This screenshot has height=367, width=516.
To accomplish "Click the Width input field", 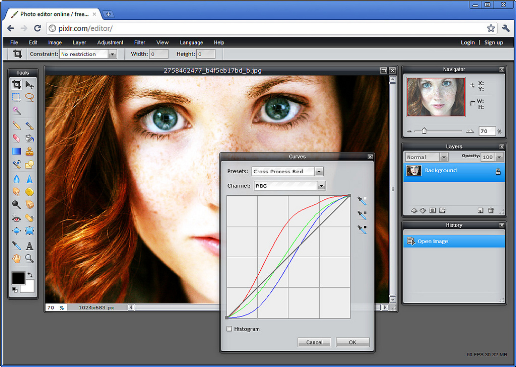I will tap(159, 54).
